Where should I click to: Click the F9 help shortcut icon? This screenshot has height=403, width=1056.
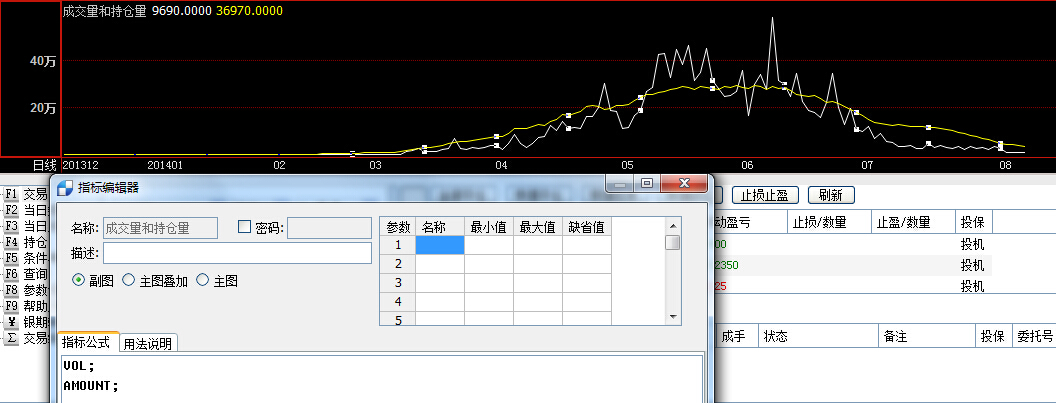(x=12, y=306)
